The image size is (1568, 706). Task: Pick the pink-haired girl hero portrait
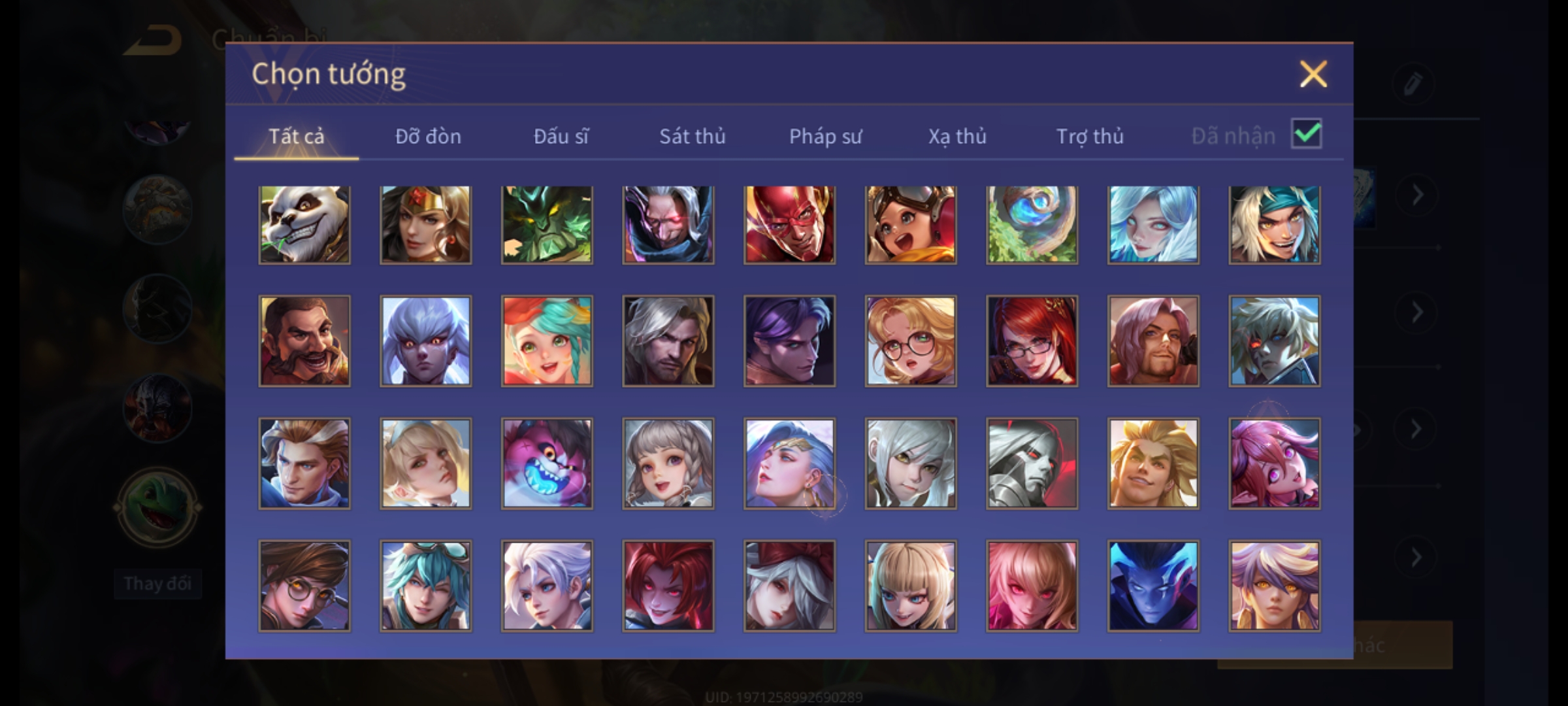[1274, 463]
